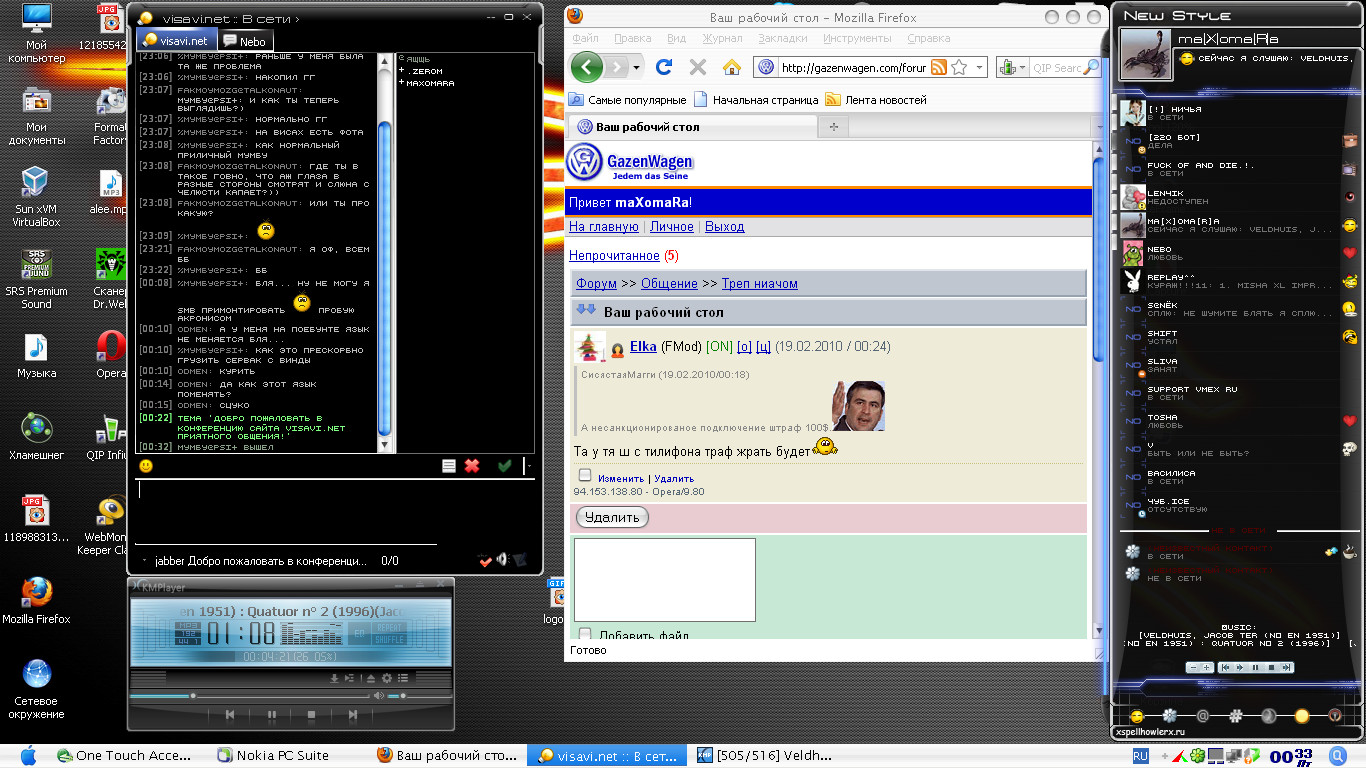1366x768 pixels.
Task: Switch to the visavi.net chat tab
Action: 176,41
